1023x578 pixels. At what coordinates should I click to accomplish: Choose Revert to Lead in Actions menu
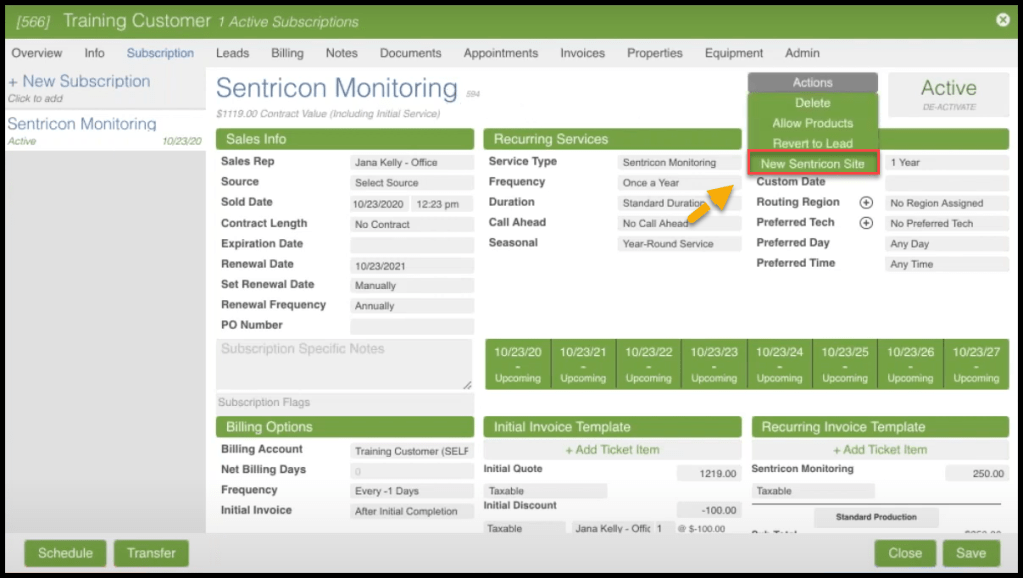pyautogui.click(x=812, y=144)
